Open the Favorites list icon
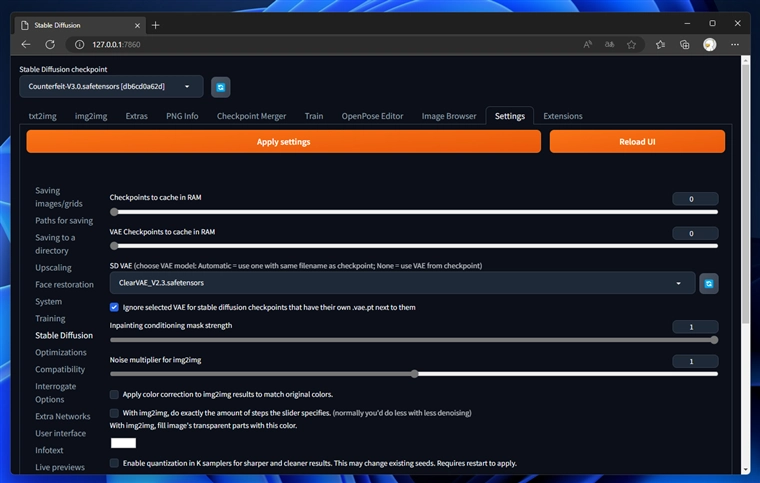Image resolution: width=760 pixels, height=483 pixels. point(660,45)
